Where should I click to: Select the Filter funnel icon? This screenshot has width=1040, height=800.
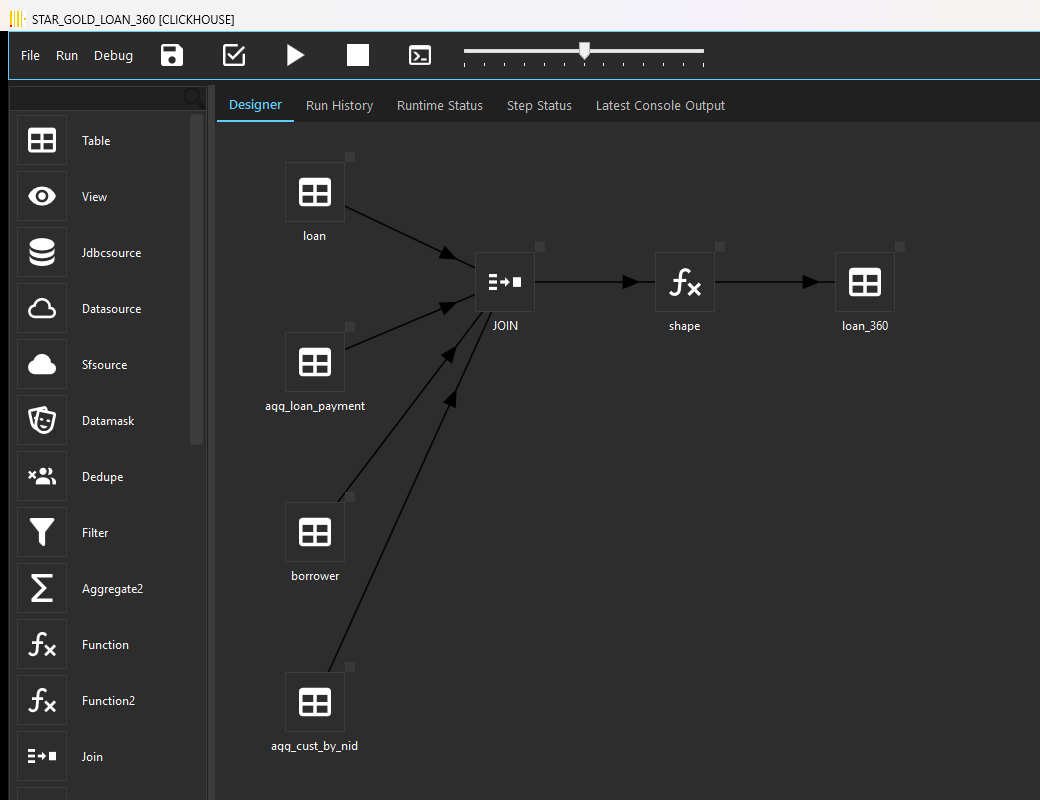[42, 532]
